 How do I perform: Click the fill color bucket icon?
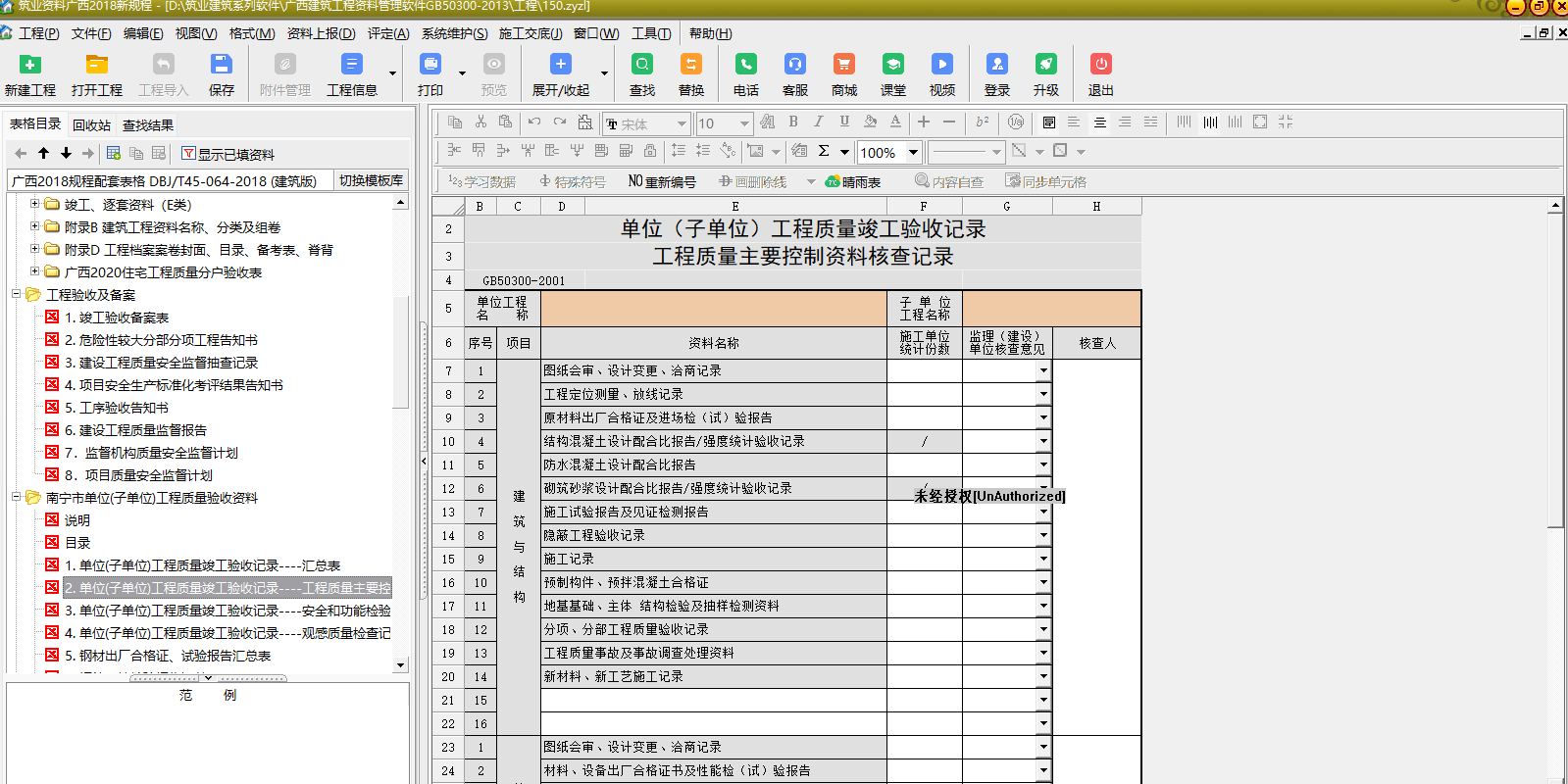tap(870, 122)
